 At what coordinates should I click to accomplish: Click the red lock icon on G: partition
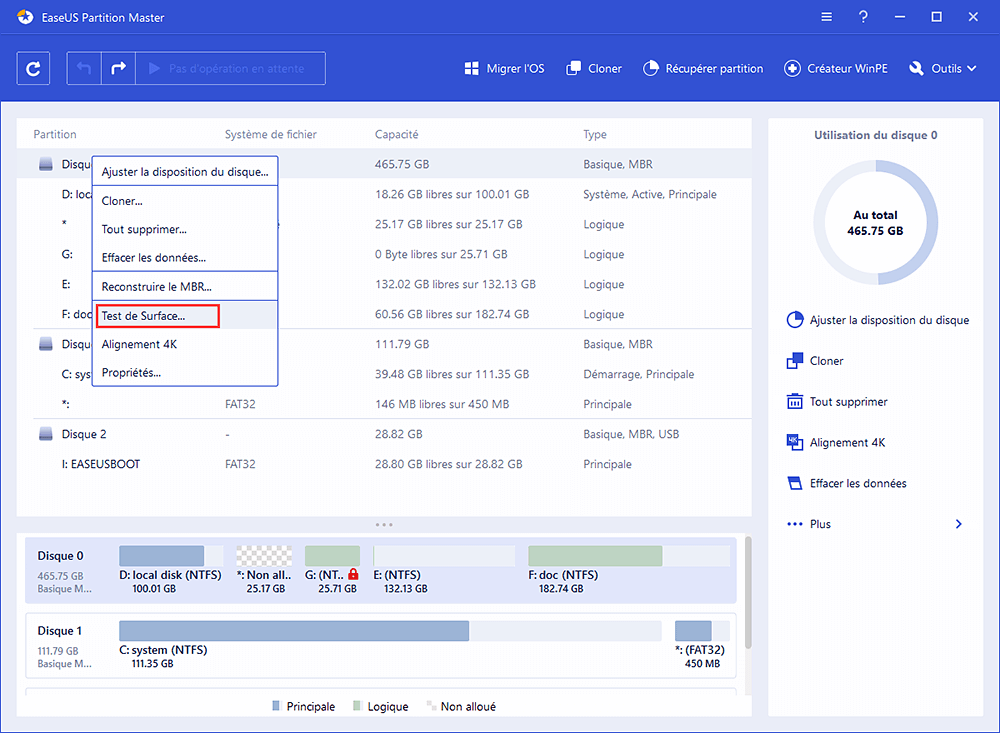coord(353,574)
